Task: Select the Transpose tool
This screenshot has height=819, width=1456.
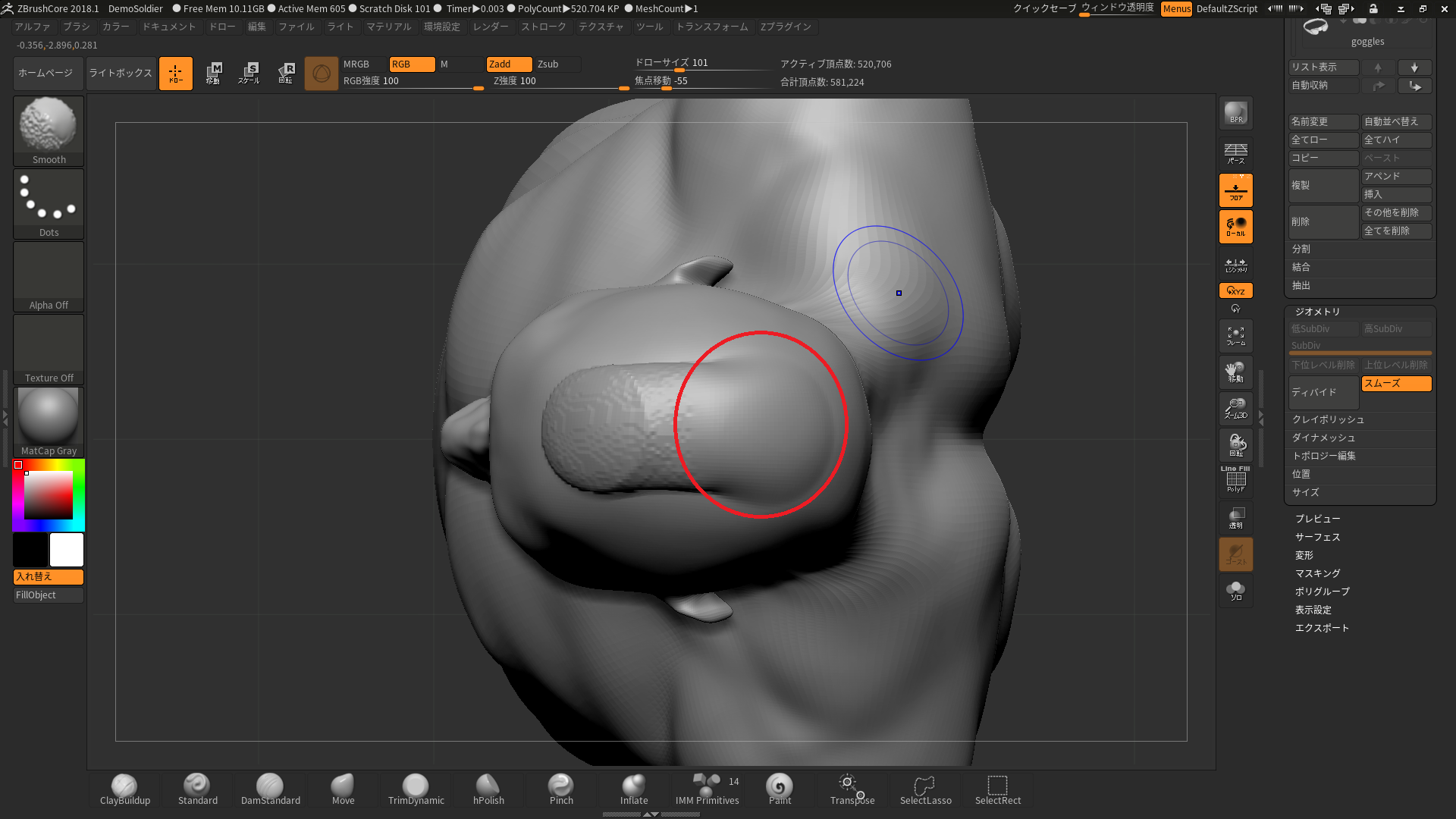Action: [x=852, y=789]
